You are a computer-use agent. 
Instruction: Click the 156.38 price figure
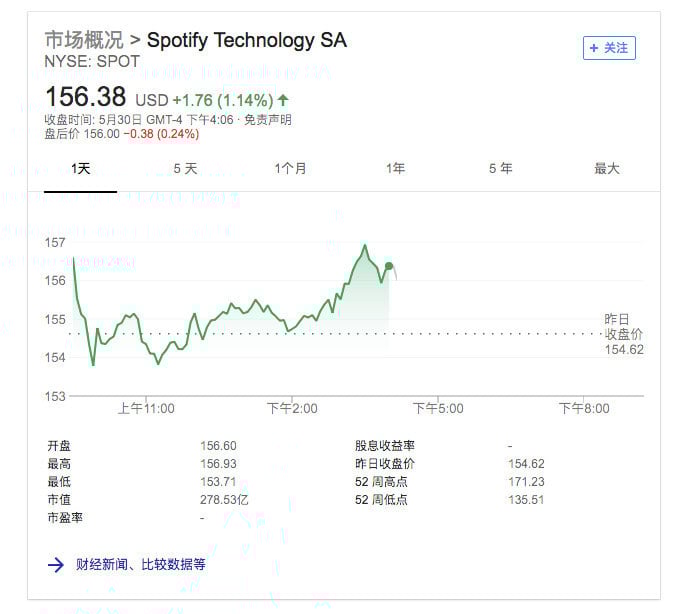85,96
